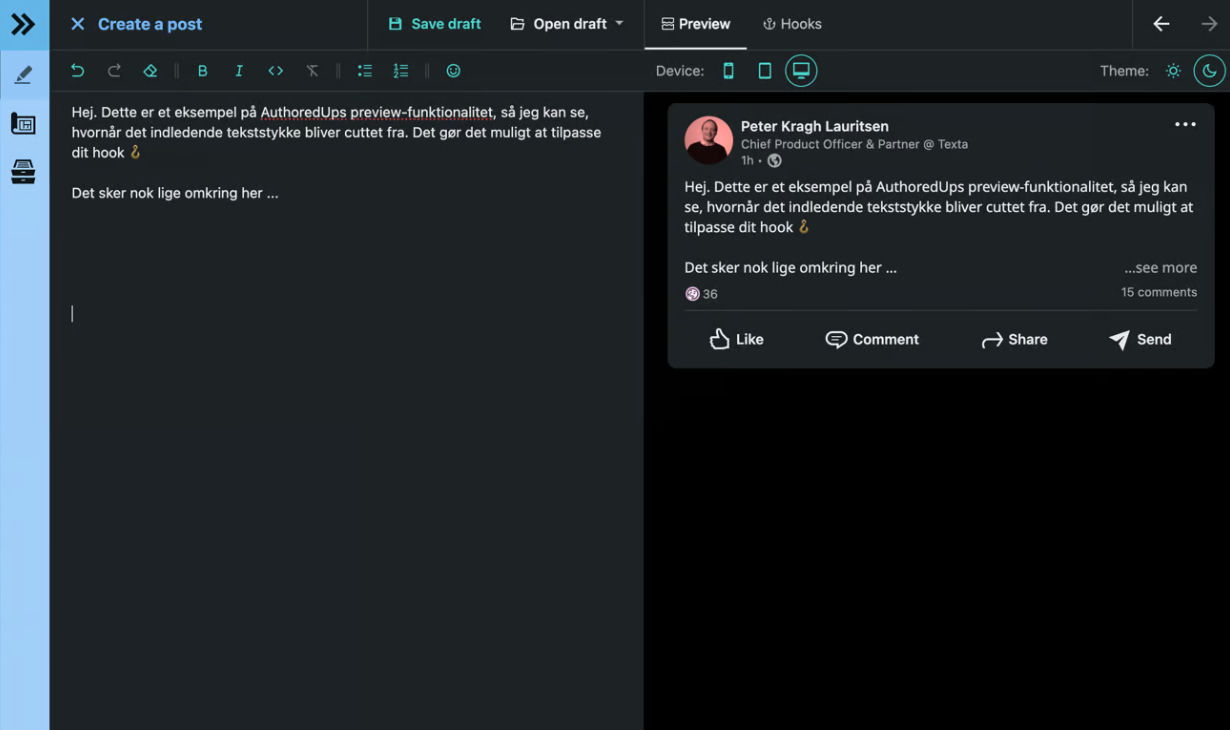Open the post three-dots options menu

[1185, 125]
